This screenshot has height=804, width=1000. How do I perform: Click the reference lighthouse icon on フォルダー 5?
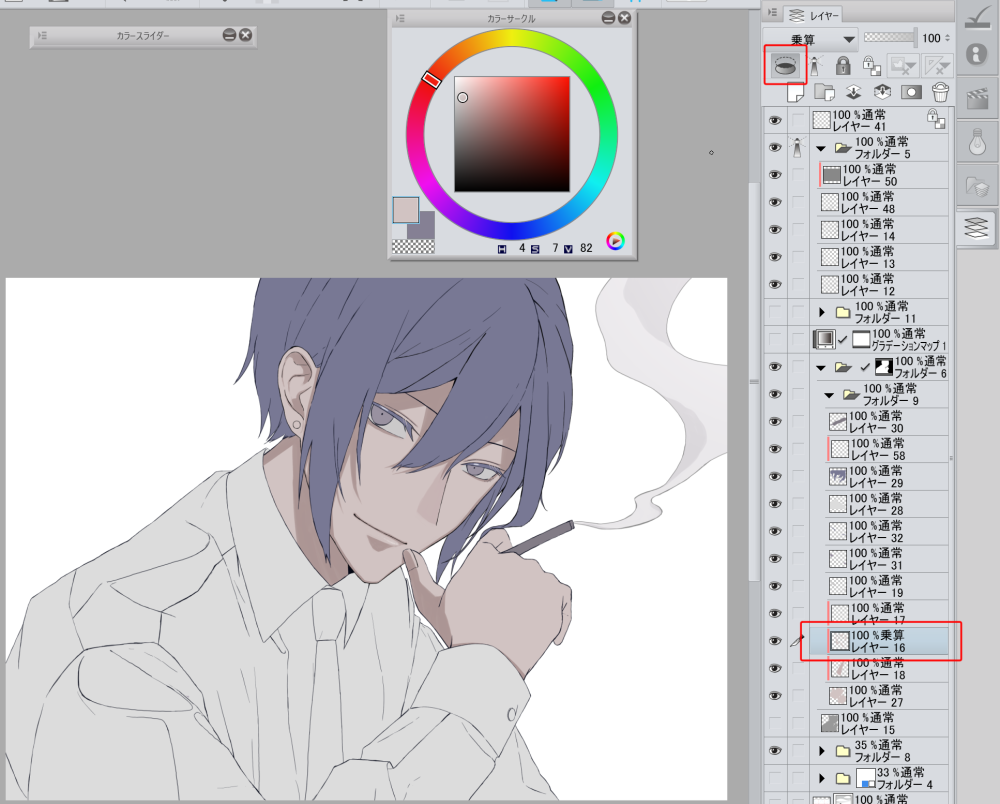coord(797,147)
